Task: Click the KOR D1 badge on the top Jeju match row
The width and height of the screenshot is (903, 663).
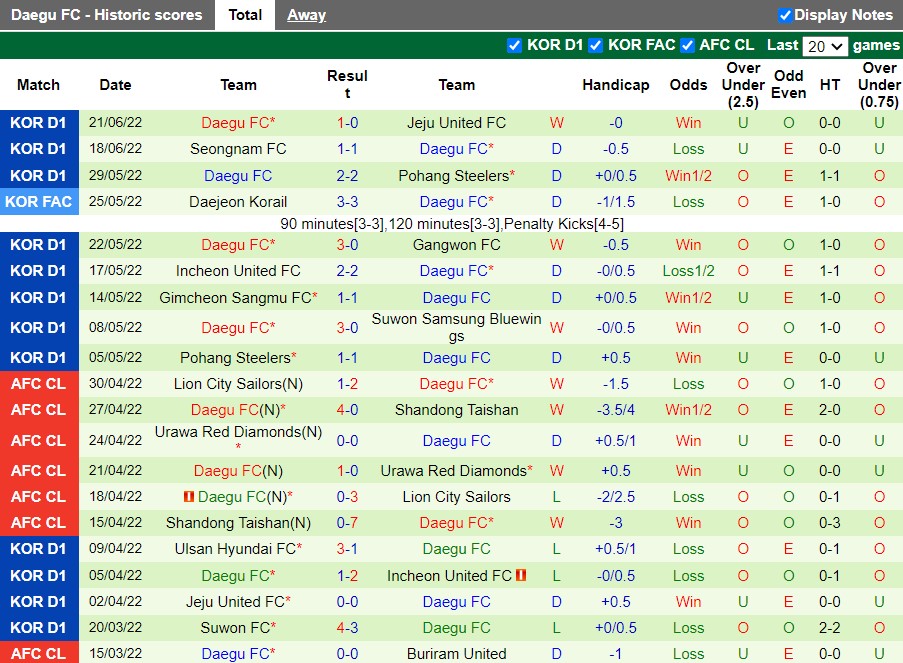Action: [39, 122]
